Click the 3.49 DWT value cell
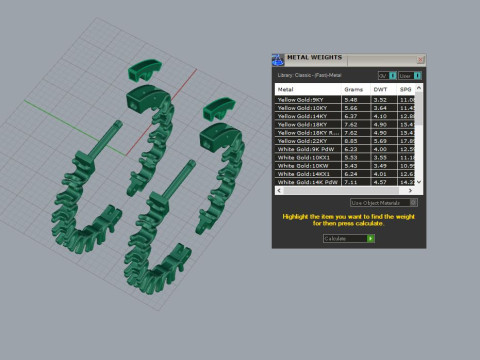This screenshot has width=480, height=360. point(384,166)
